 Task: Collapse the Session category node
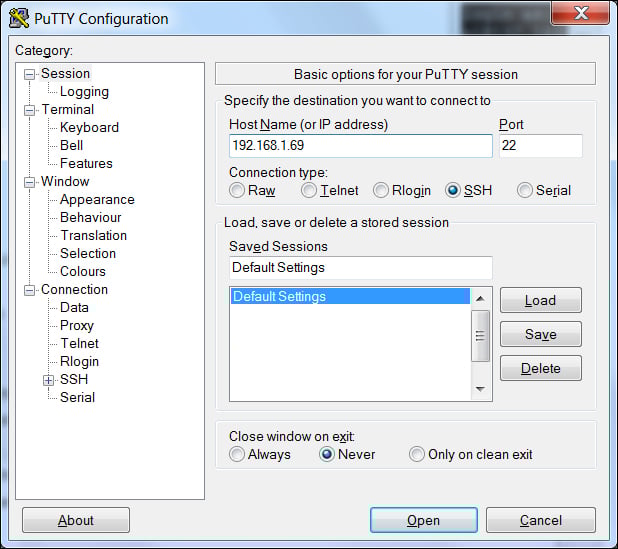tap(30, 74)
